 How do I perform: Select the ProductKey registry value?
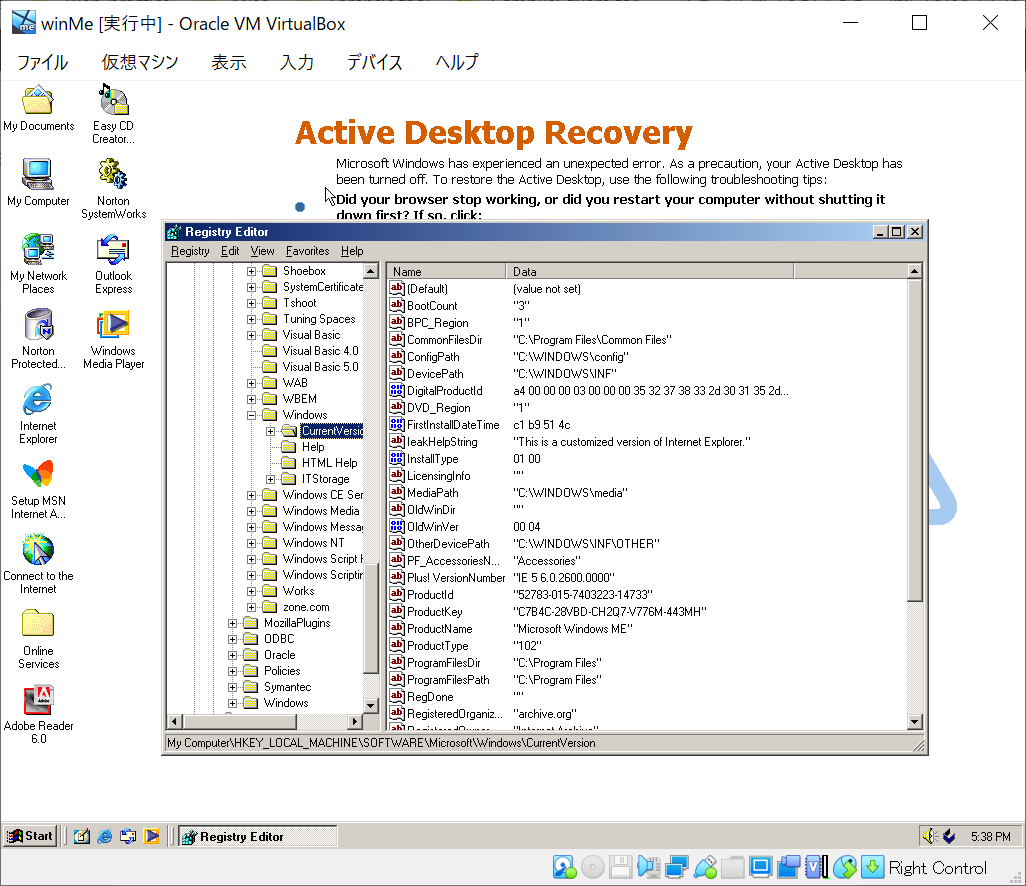click(434, 612)
